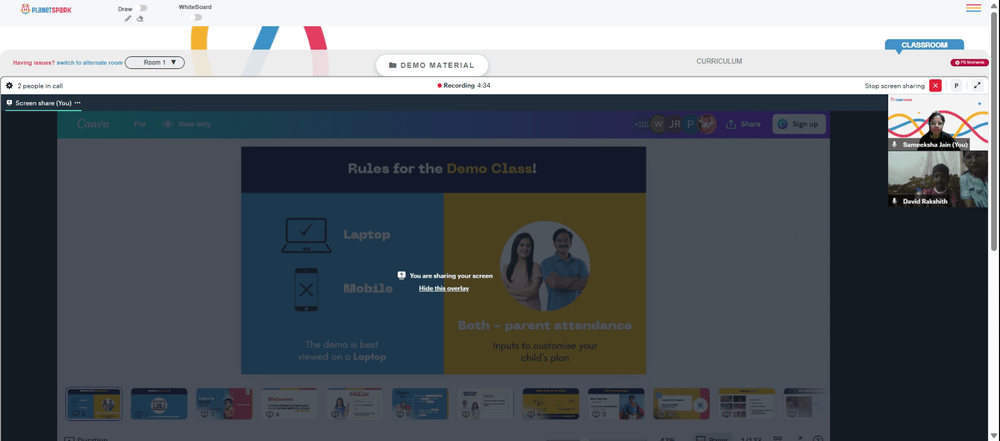Click the Recording 4:34 indicator
The width and height of the screenshot is (1000, 441).
pos(464,86)
